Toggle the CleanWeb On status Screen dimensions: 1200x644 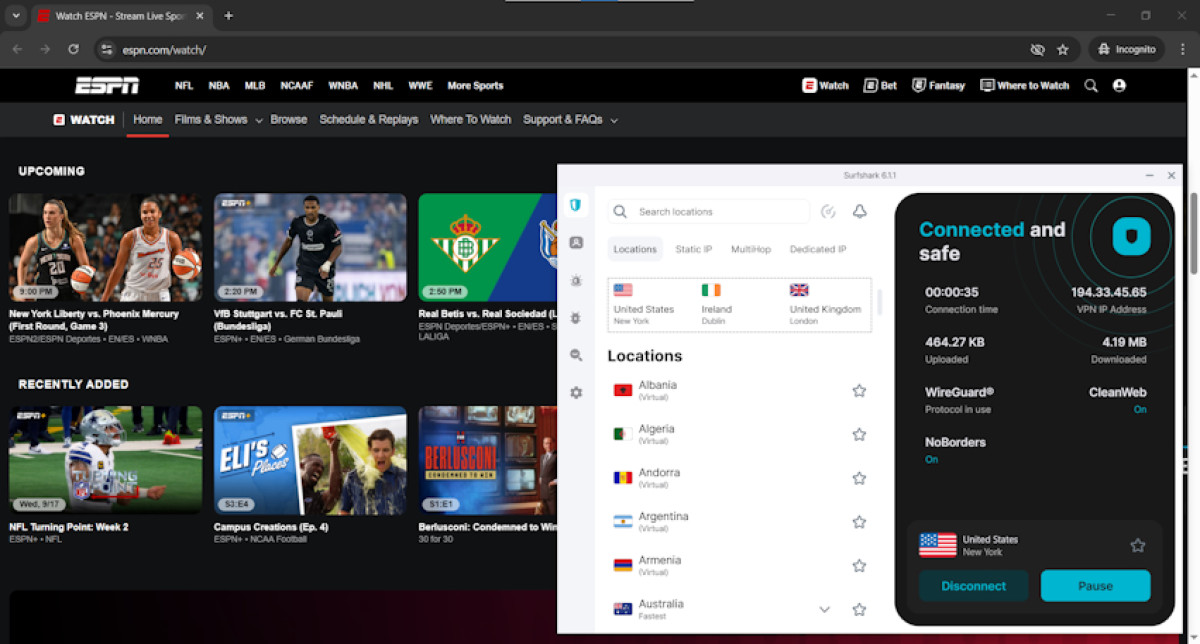click(1140, 410)
